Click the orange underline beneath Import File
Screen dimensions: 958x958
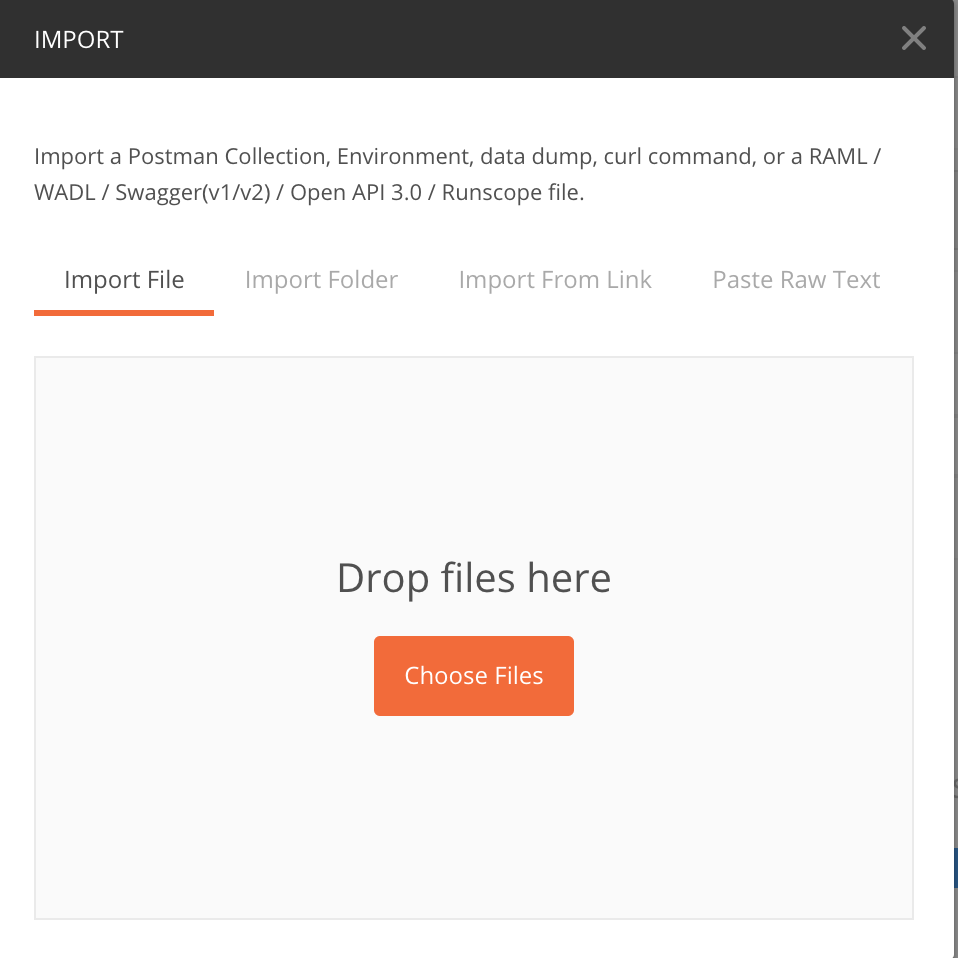[124, 312]
